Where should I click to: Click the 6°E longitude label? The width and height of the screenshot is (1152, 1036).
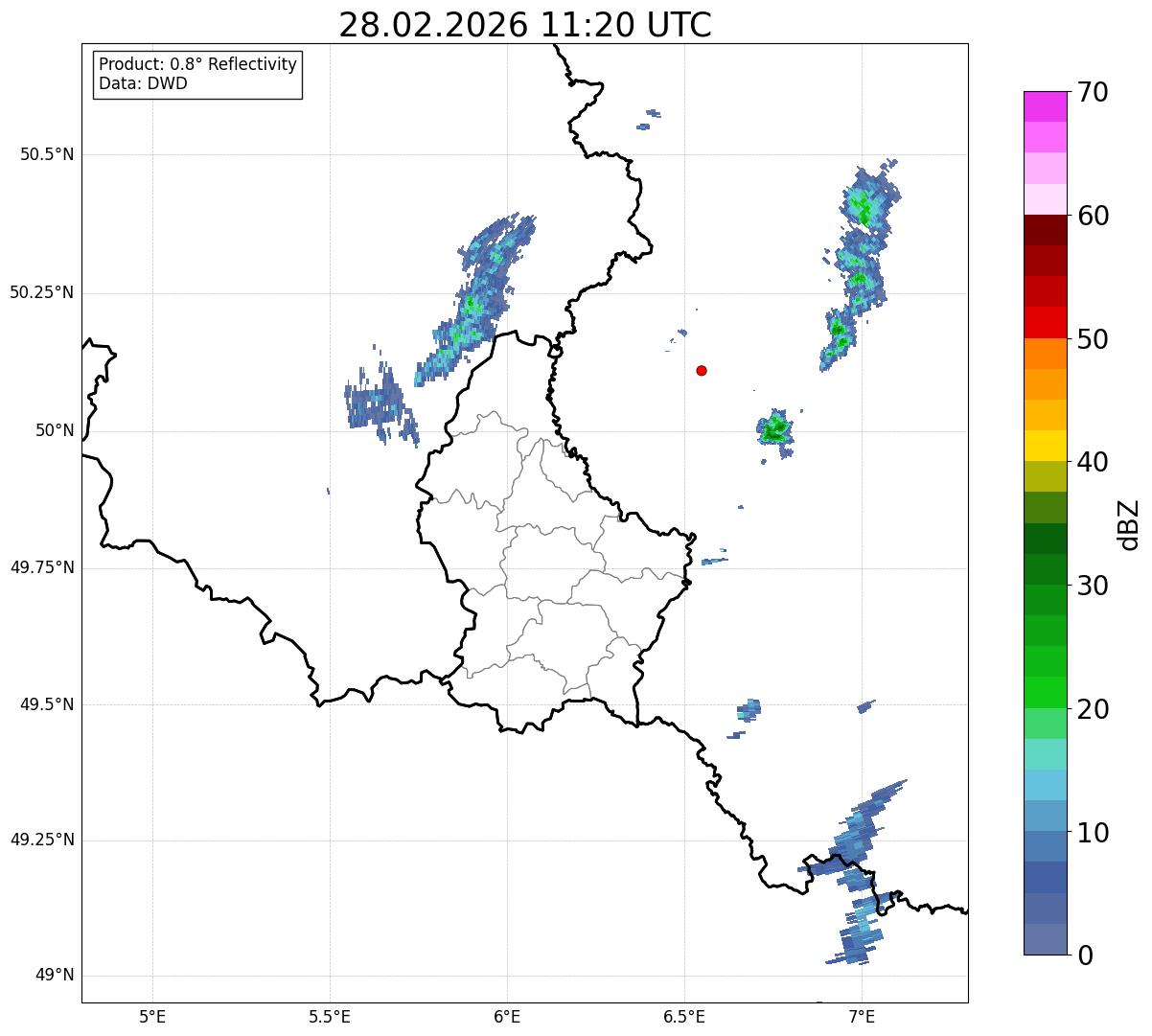(x=507, y=1018)
